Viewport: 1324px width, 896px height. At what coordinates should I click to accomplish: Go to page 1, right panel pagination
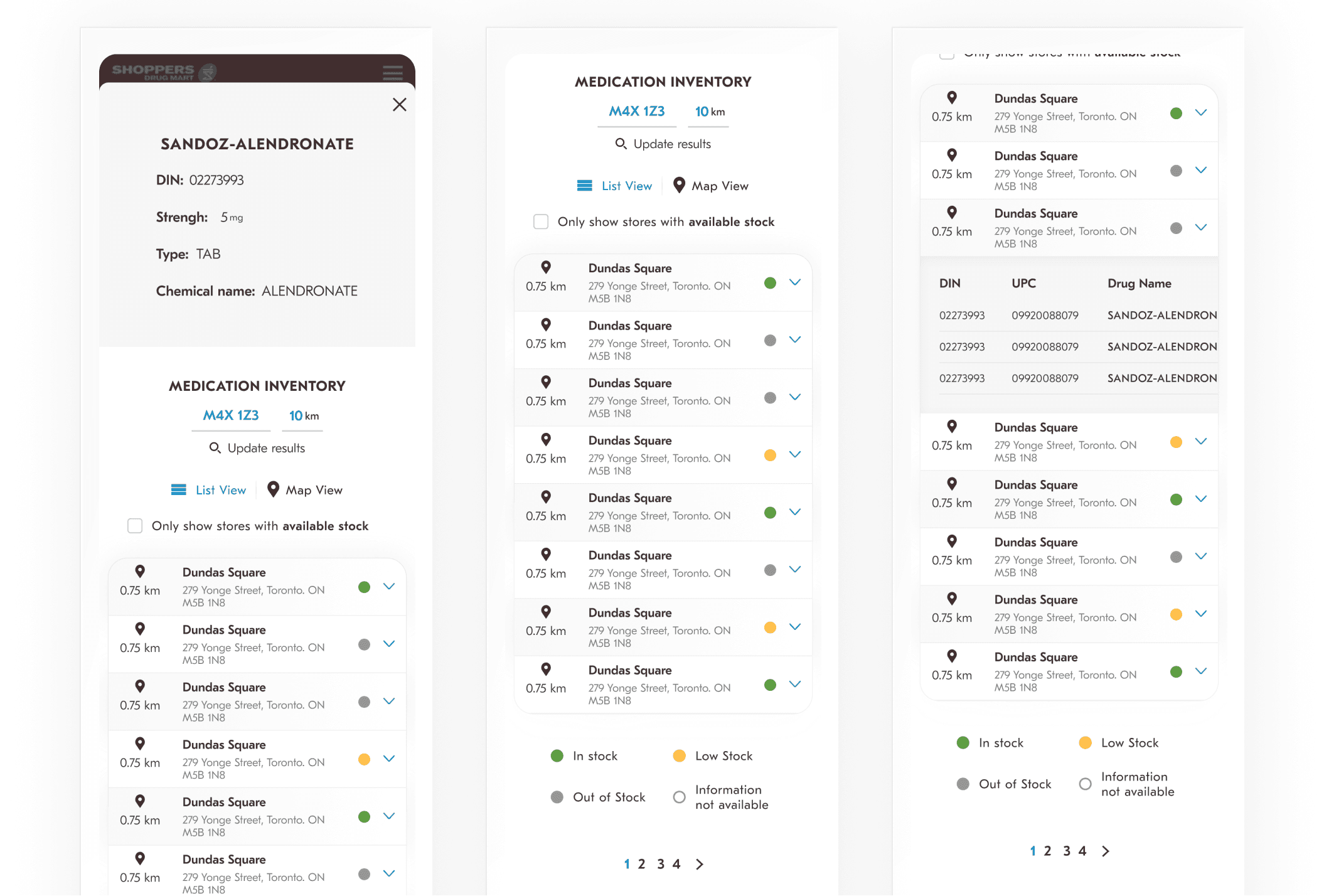(1033, 851)
